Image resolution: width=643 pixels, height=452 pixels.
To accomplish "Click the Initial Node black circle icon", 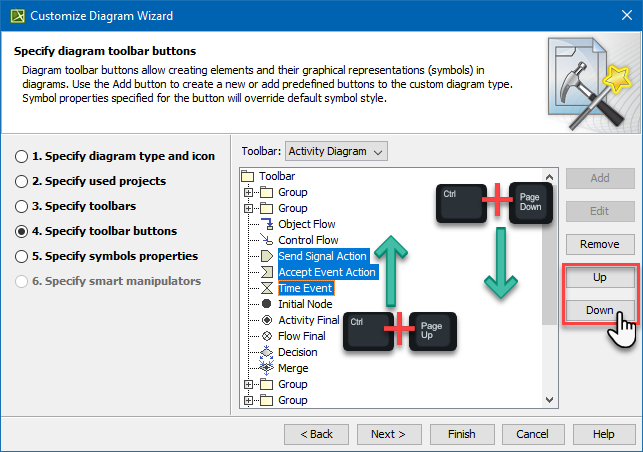I will 267,304.
